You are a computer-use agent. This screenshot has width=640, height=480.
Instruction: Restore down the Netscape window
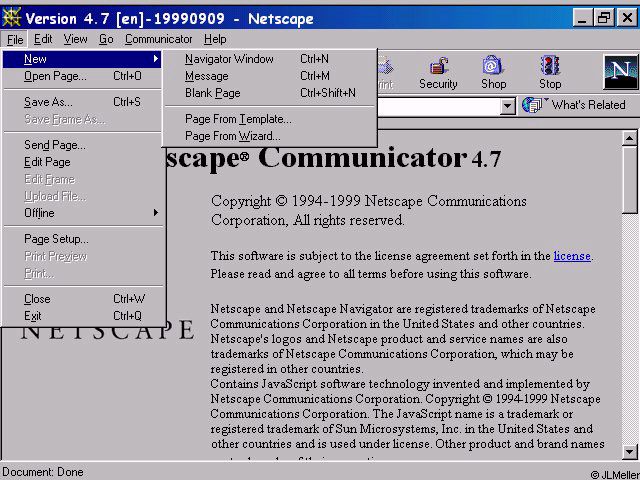pyautogui.click(x=604, y=18)
